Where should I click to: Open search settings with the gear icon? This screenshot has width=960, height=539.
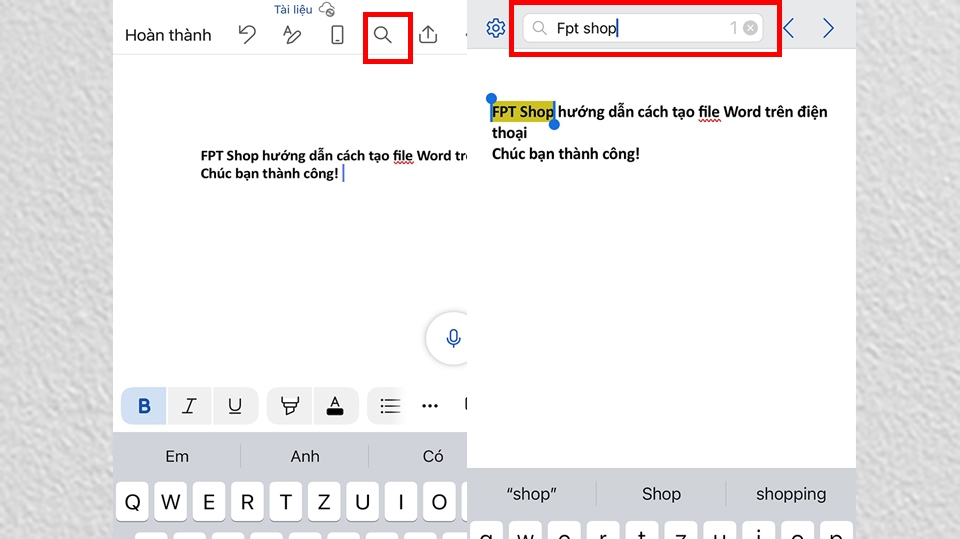[495, 28]
